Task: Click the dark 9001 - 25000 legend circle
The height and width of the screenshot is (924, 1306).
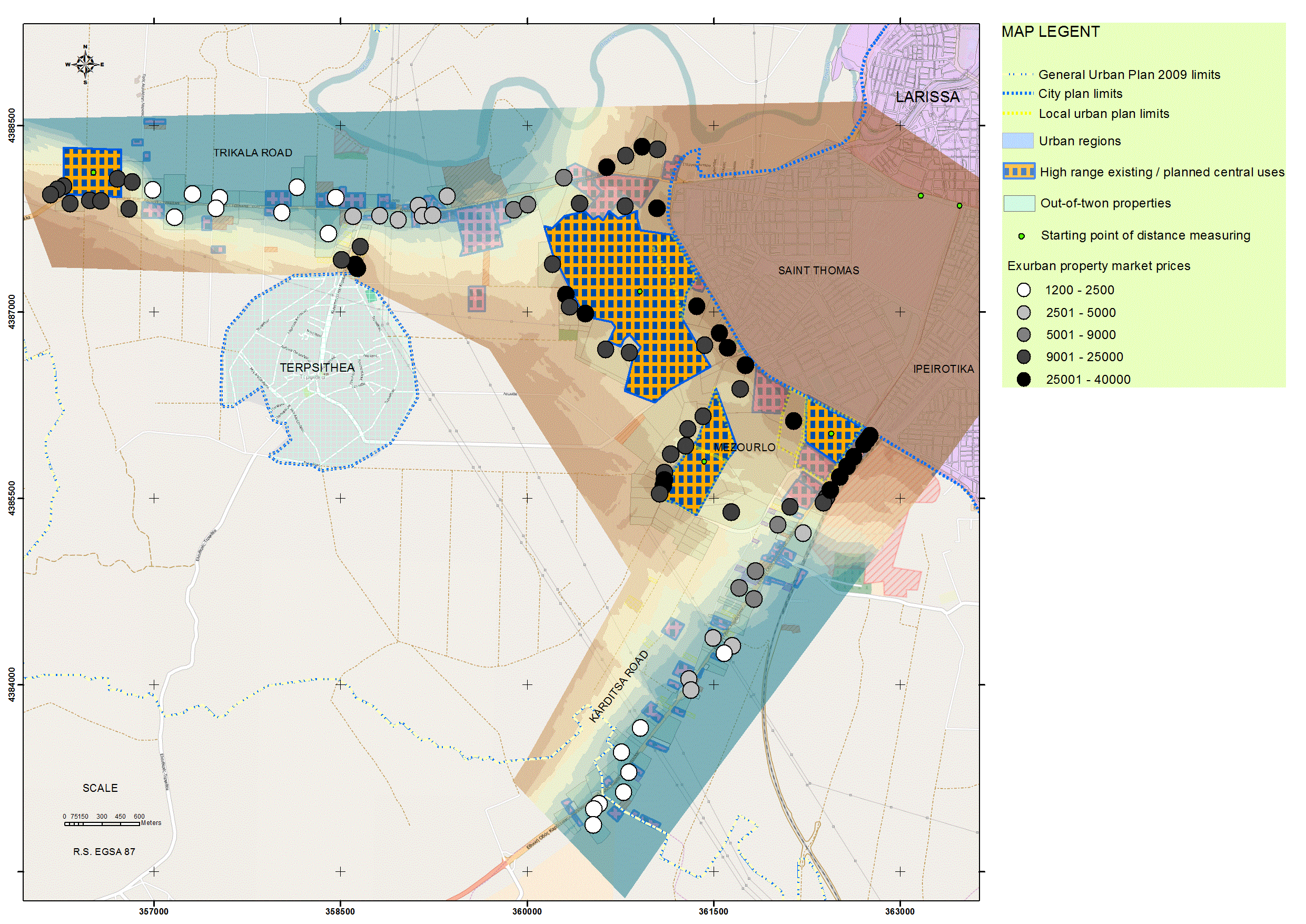Action: 1023,357
